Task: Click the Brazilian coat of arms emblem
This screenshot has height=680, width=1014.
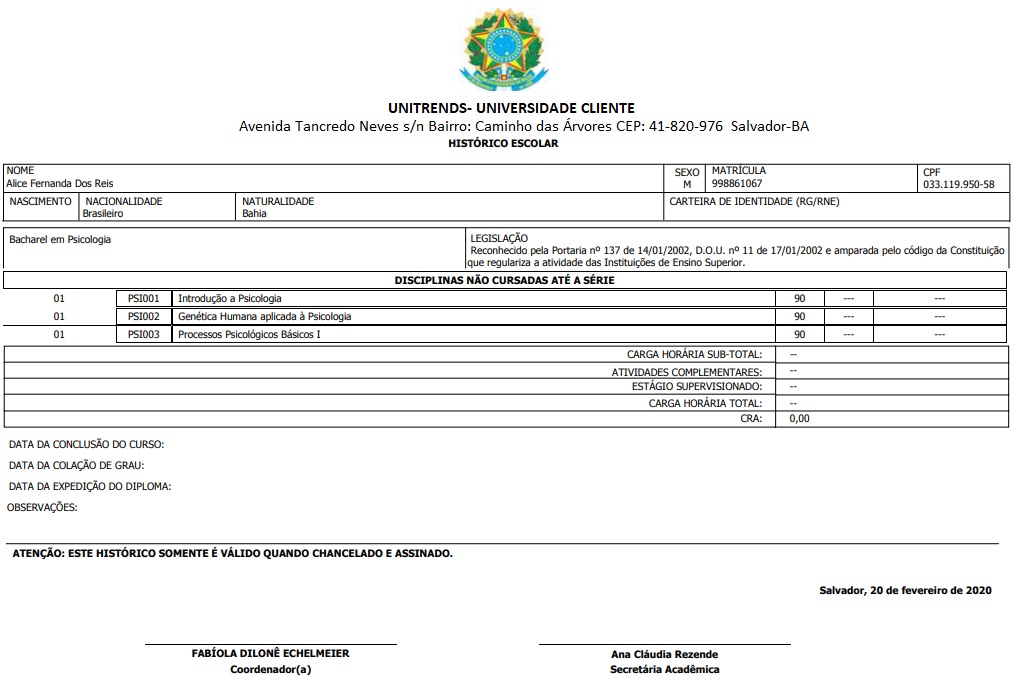Action: [504, 48]
